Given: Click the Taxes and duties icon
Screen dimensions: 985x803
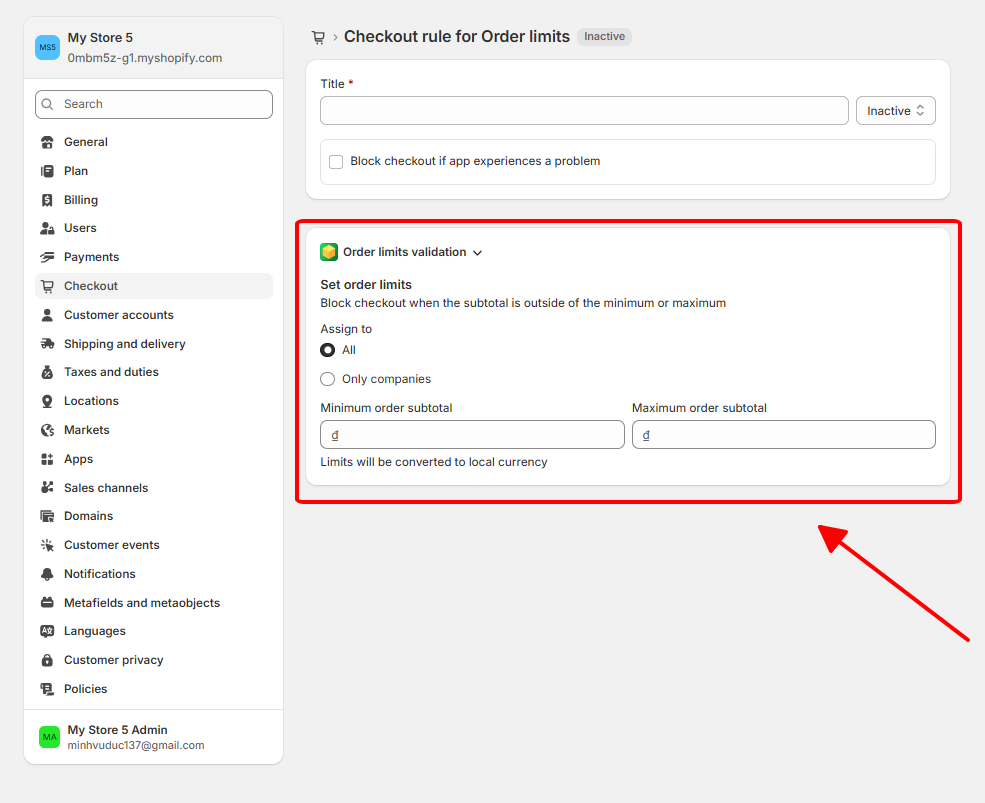Looking at the screenshot, I should point(47,372).
